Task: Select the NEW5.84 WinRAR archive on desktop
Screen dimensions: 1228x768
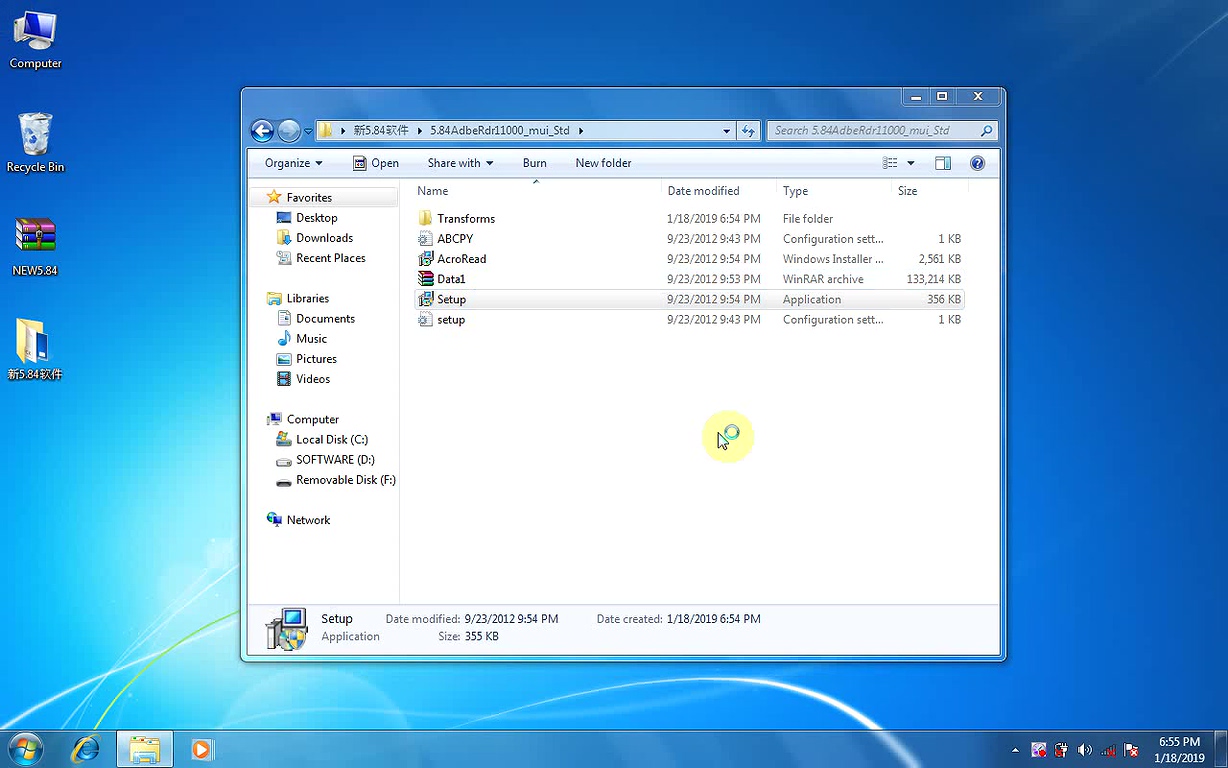Action: click(35, 246)
